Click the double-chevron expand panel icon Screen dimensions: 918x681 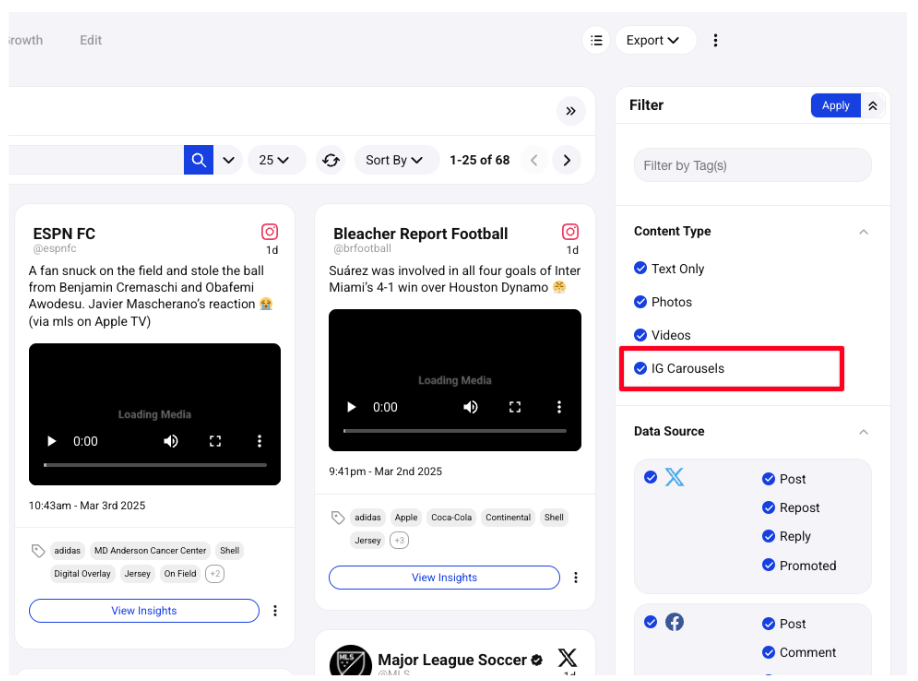(x=570, y=111)
